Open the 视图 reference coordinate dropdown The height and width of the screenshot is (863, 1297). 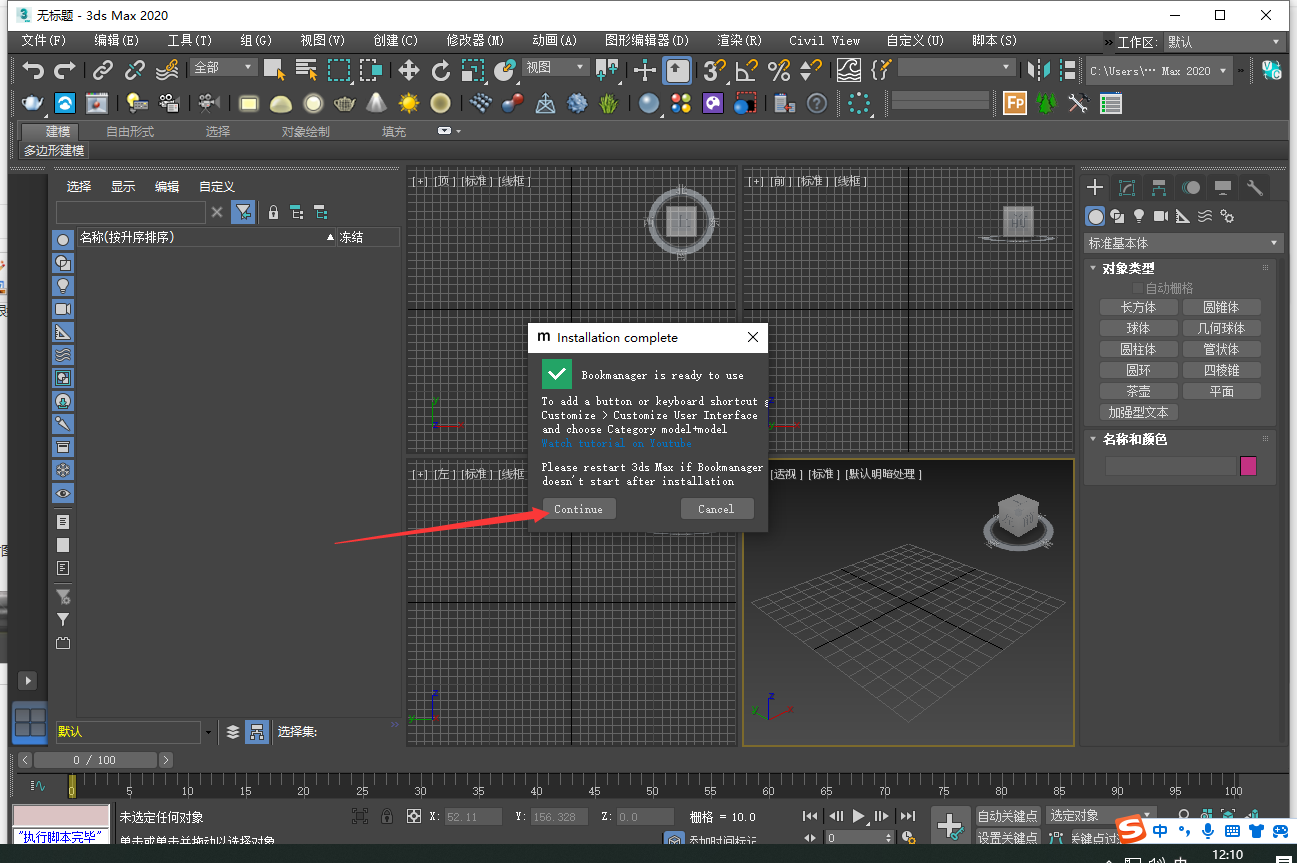click(555, 68)
